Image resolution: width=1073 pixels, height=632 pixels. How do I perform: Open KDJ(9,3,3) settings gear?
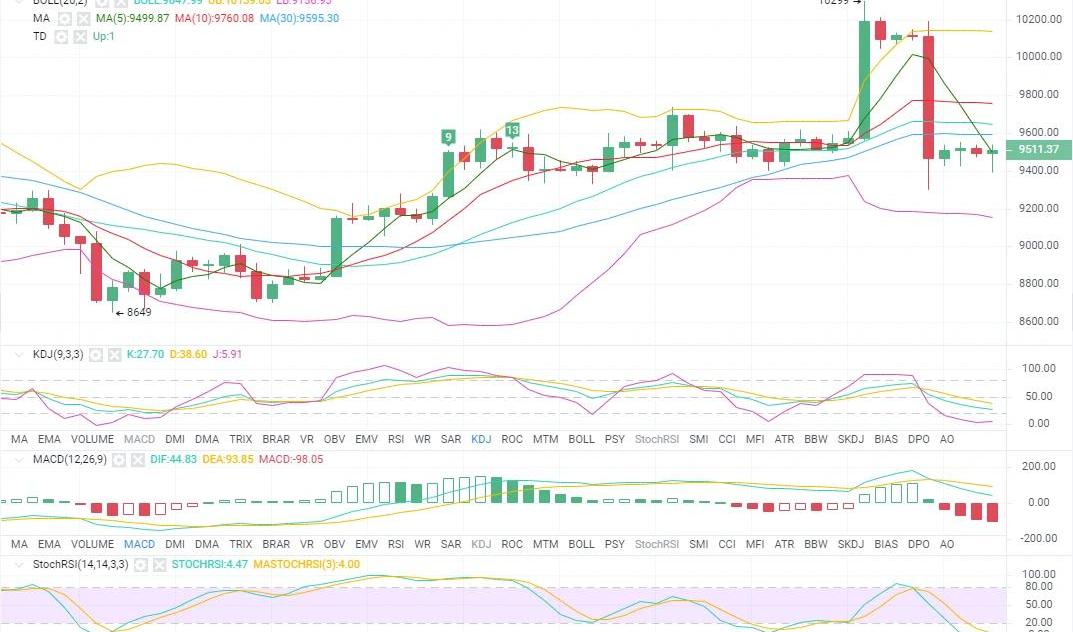(96, 354)
